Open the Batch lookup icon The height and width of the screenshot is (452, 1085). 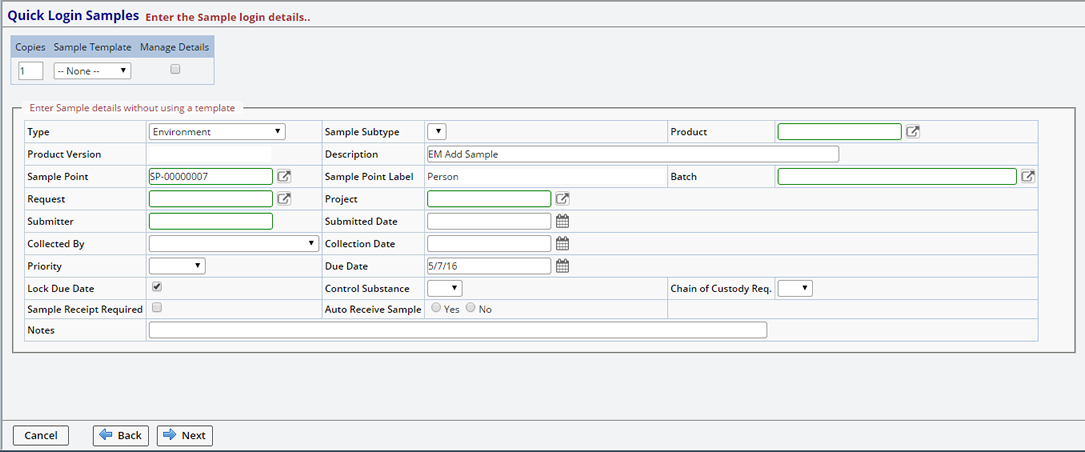click(x=1027, y=177)
